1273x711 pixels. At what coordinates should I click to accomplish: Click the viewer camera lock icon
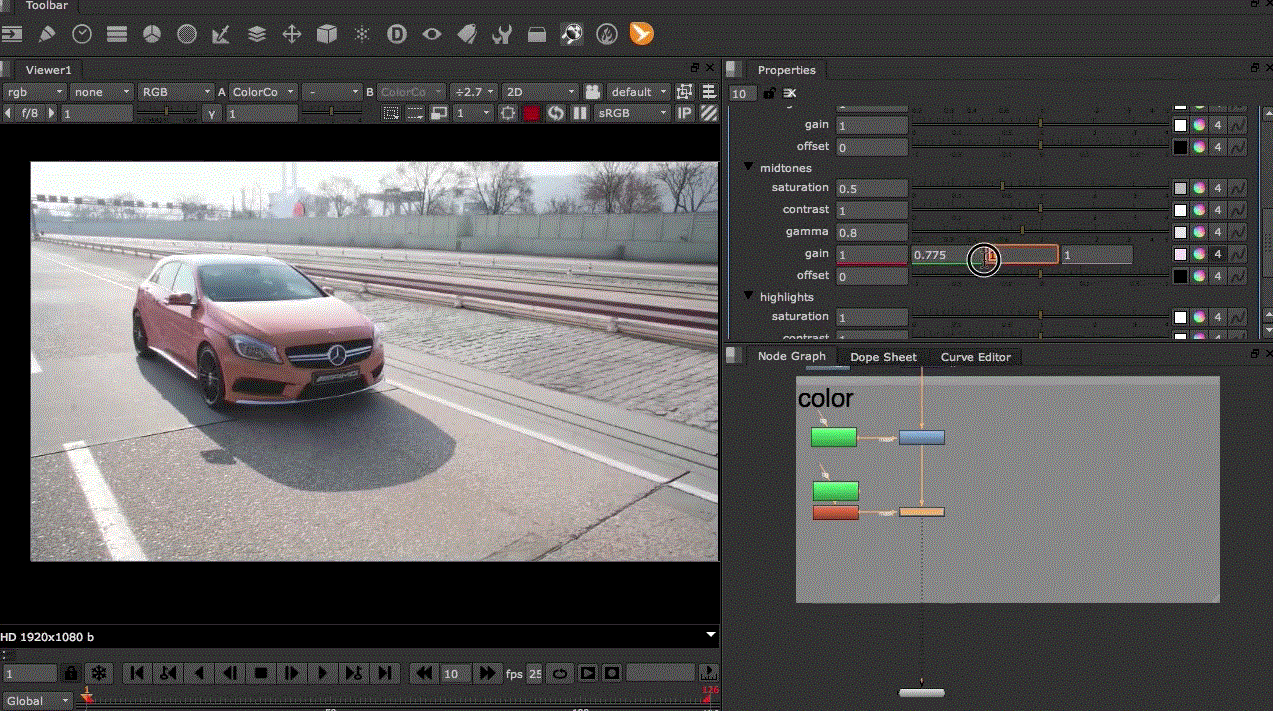[x=592, y=91]
